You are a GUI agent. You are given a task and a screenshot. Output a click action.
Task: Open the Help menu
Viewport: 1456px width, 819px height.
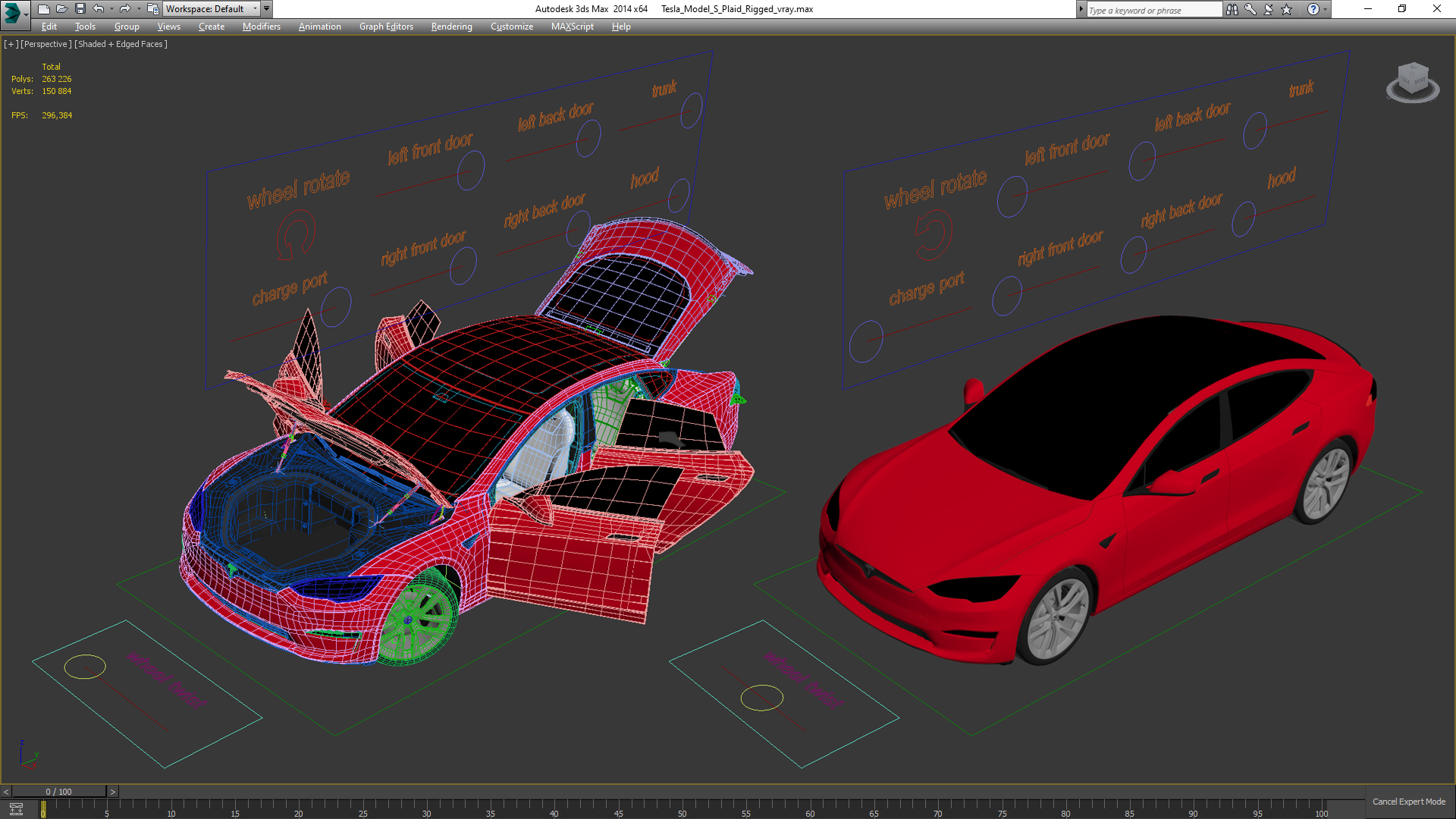[621, 27]
